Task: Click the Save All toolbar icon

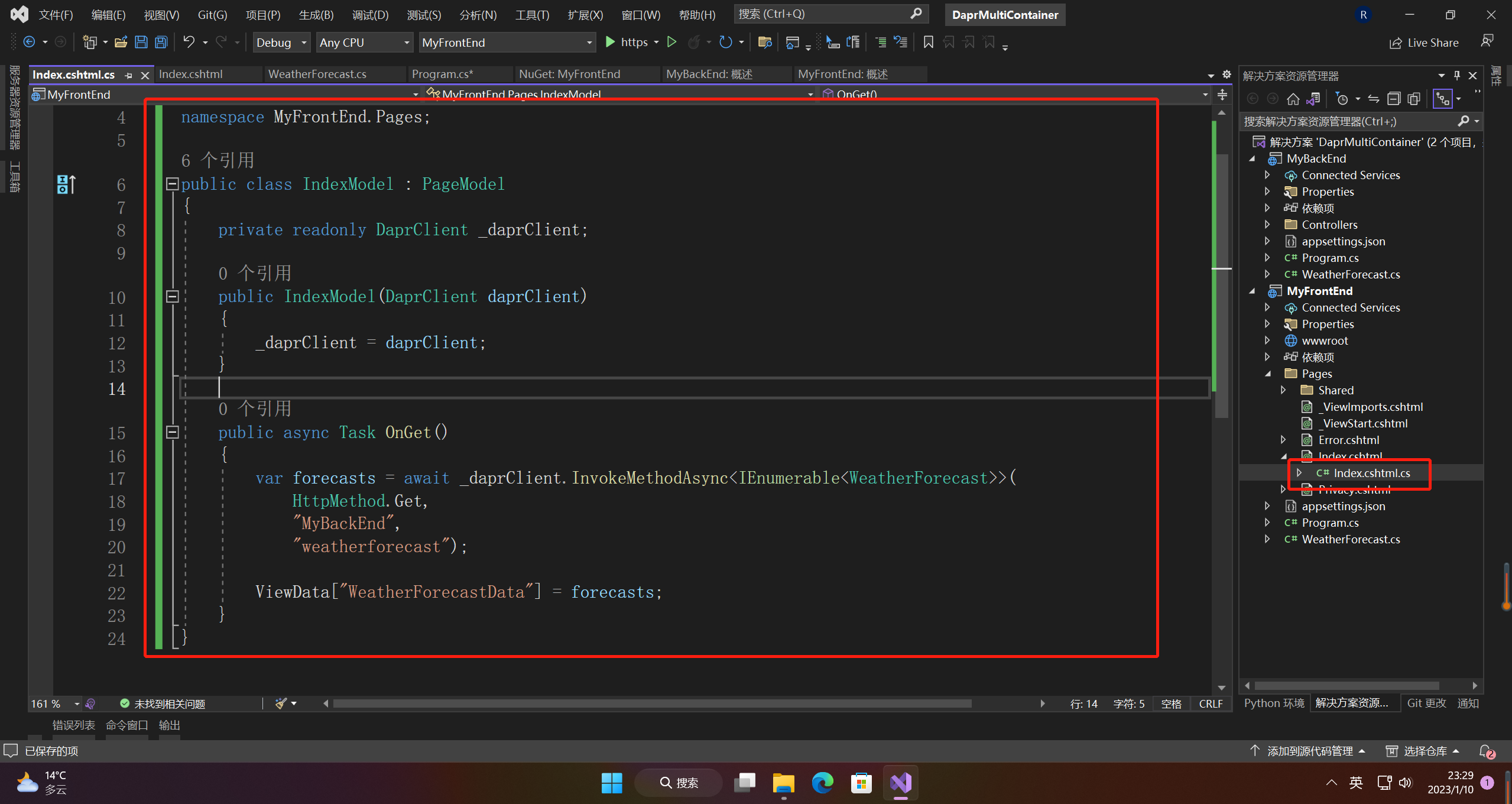Action: tap(161, 42)
